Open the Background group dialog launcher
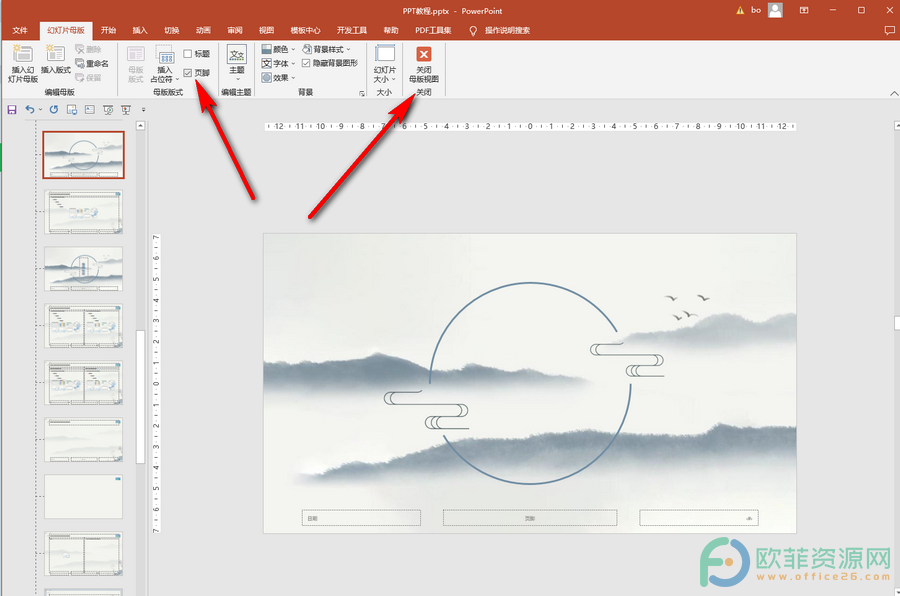 click(362, 93)
